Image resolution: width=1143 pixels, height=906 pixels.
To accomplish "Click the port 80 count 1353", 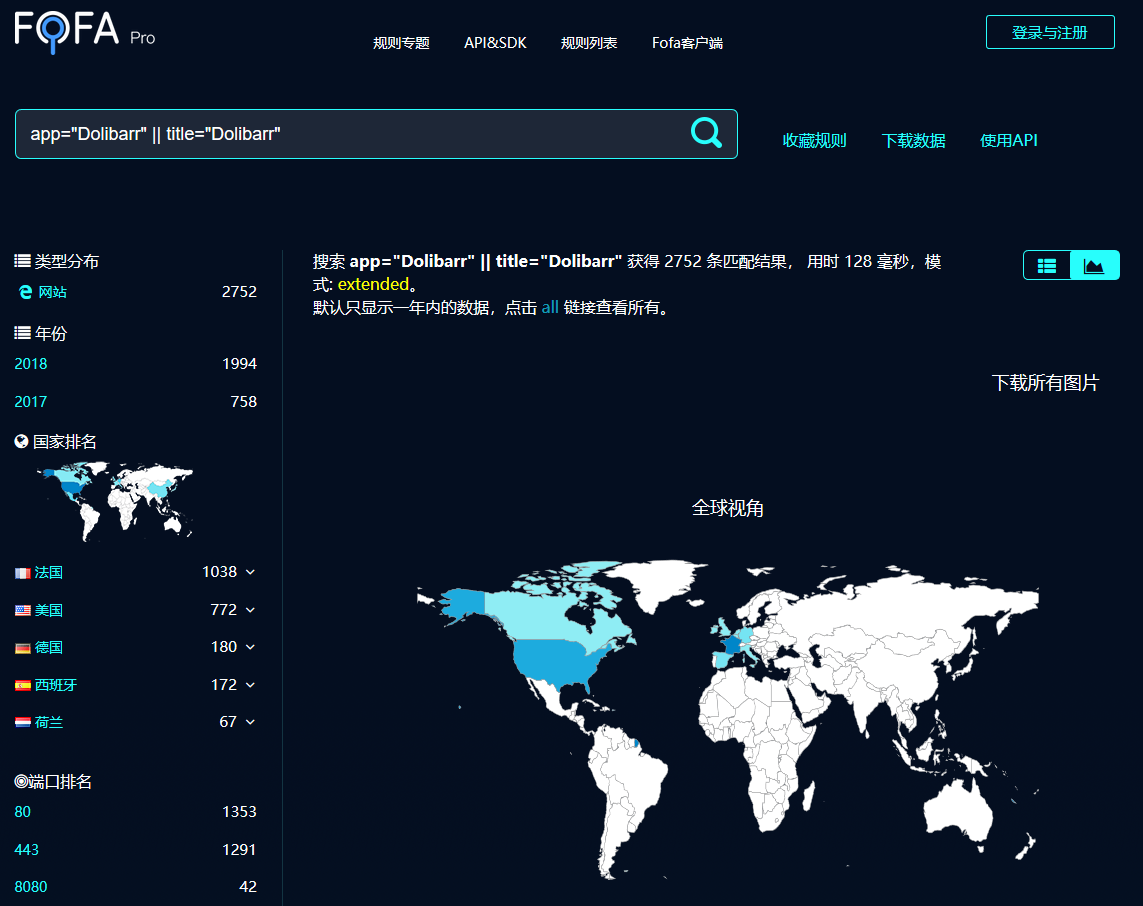I will [x=239, y=812].
